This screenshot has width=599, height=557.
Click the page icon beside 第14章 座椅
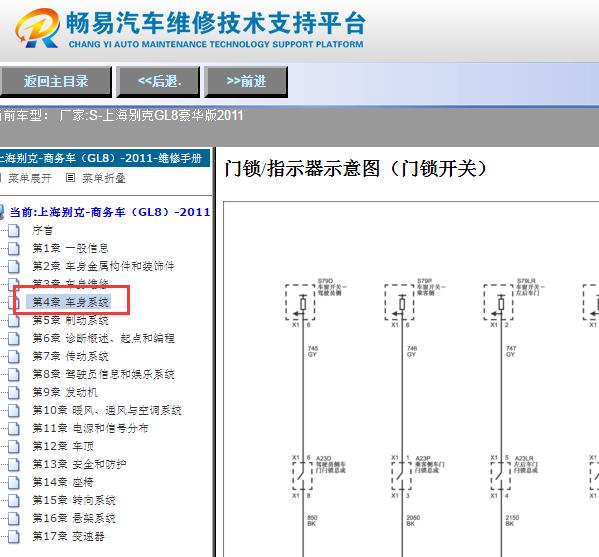(14, 482)
